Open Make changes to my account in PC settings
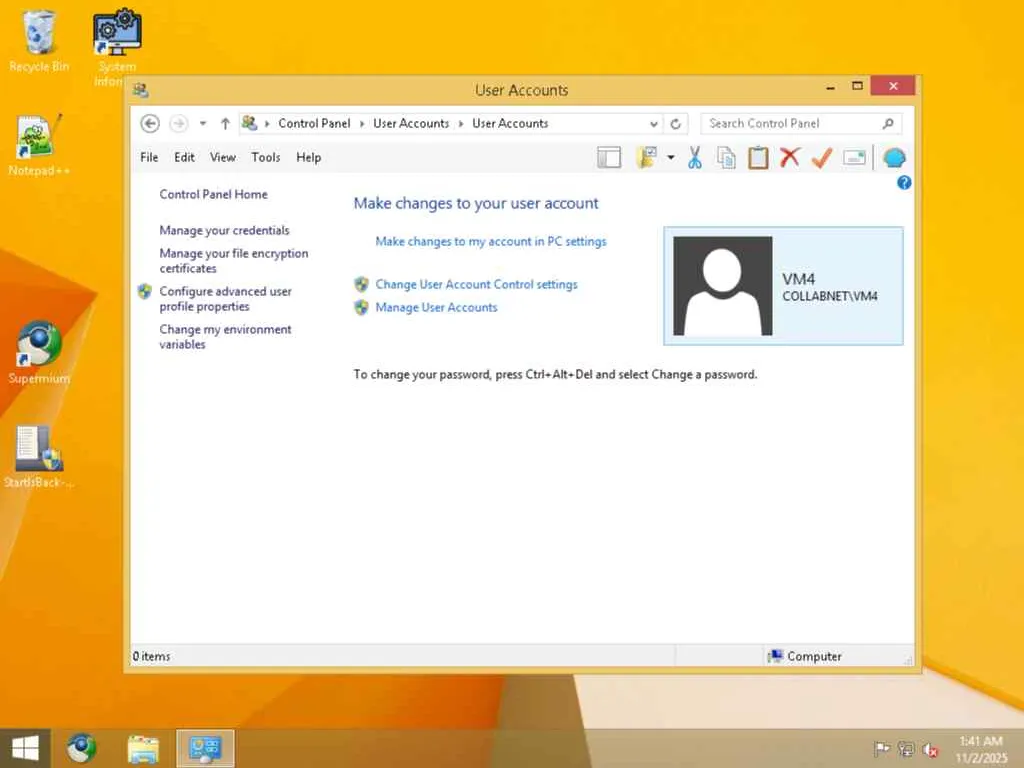The height and width of the screenshot is (768, 1024). coord(491,242)
